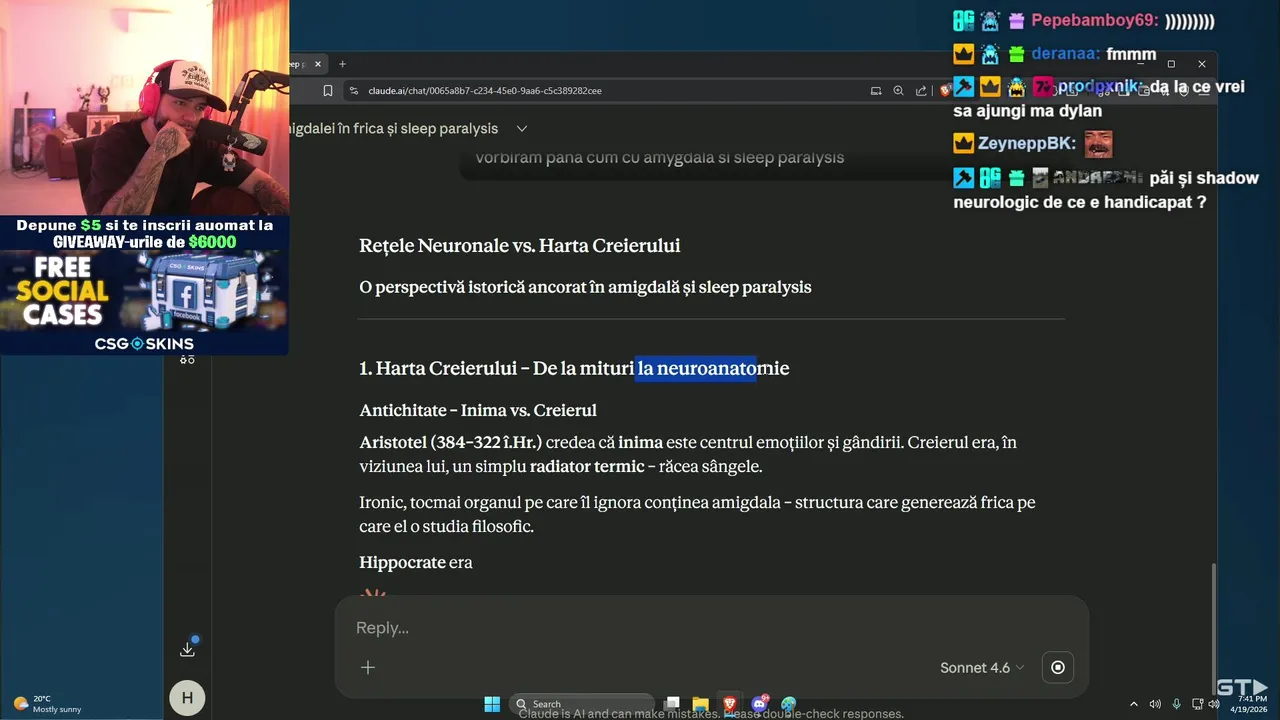
Task: Click the sidebar settings sliders icon
Action: click(x=187, y=358)
